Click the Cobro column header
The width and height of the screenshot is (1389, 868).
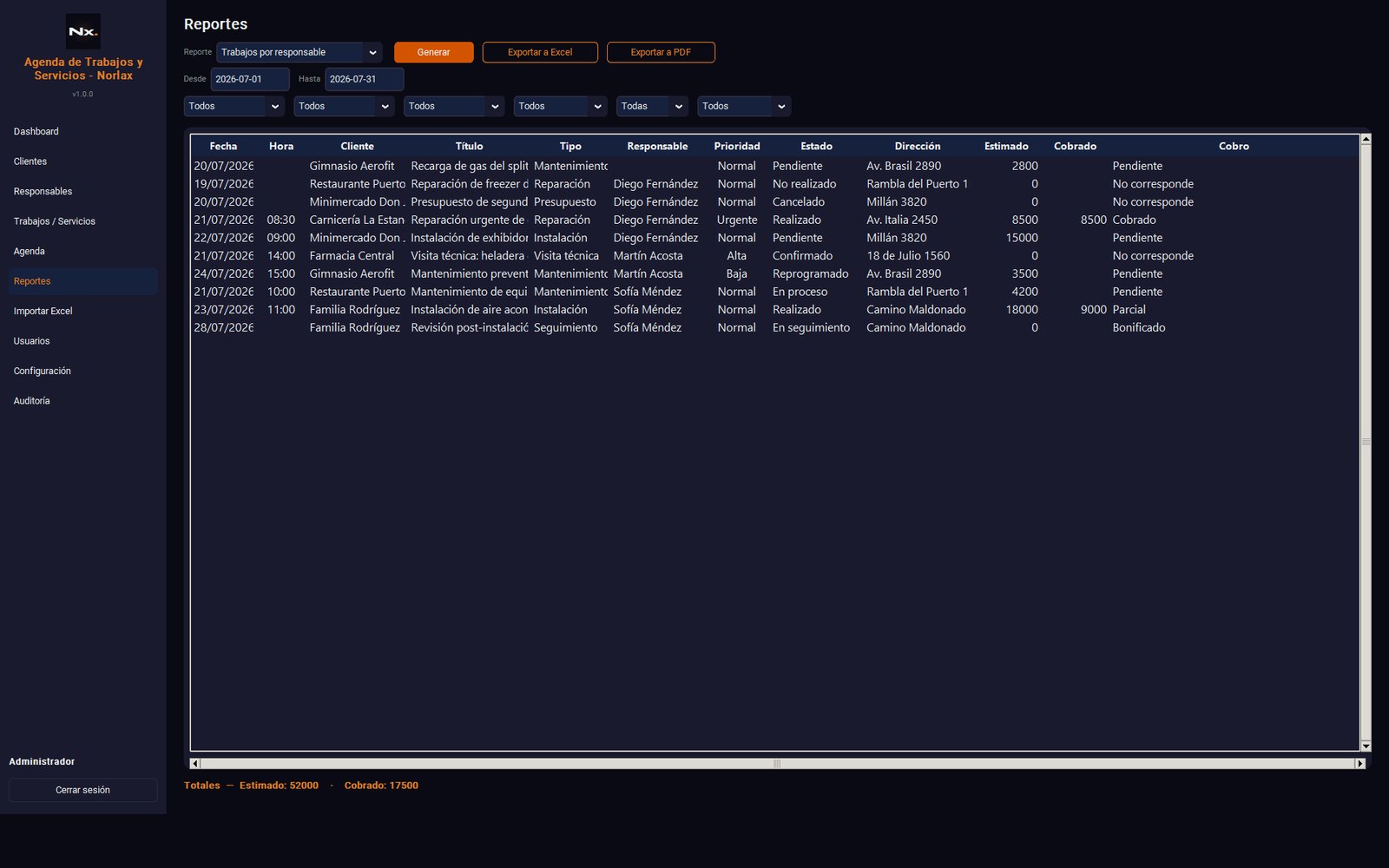tap(1234, 146)
